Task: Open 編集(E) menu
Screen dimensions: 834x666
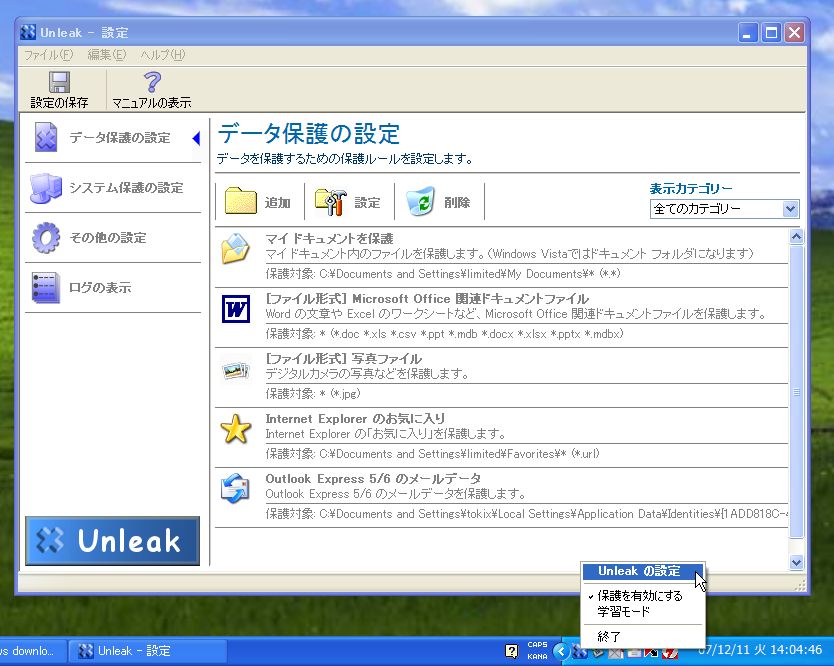Action: (x=106, y=55)
